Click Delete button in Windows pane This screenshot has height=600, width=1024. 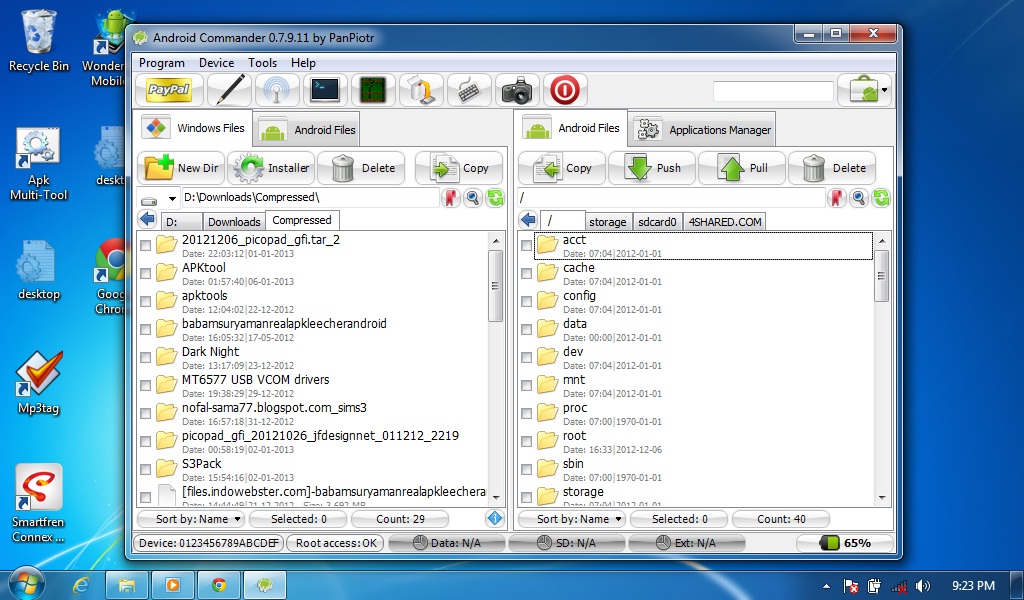361,168
